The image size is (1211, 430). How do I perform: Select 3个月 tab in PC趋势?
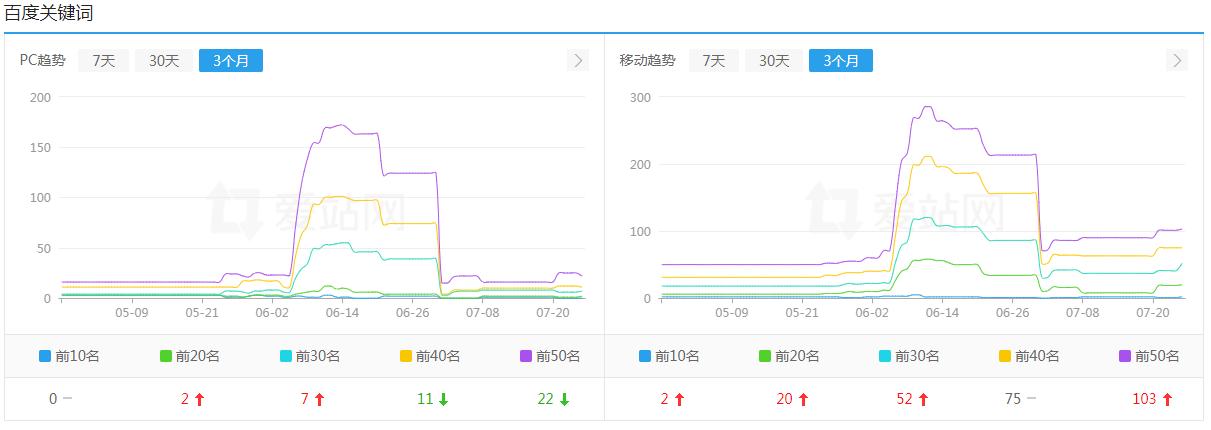tap(231, 61)
